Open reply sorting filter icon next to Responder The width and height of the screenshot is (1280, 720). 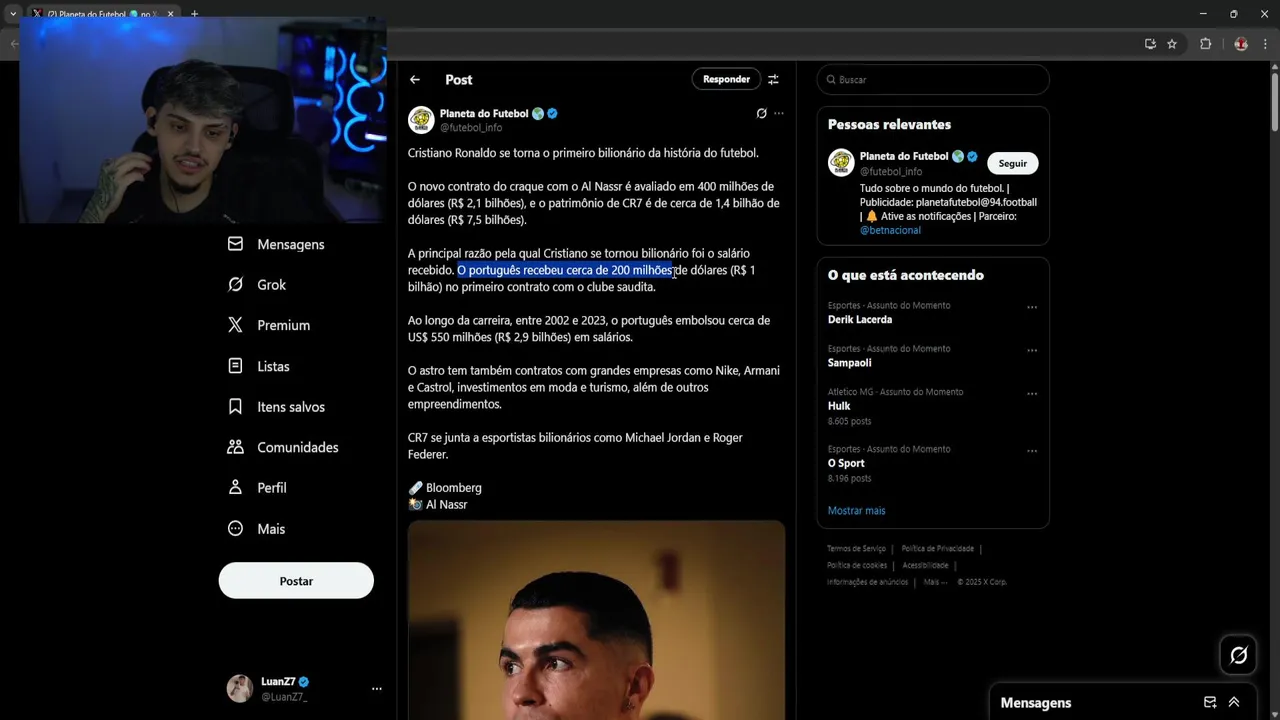pos(773,79)
